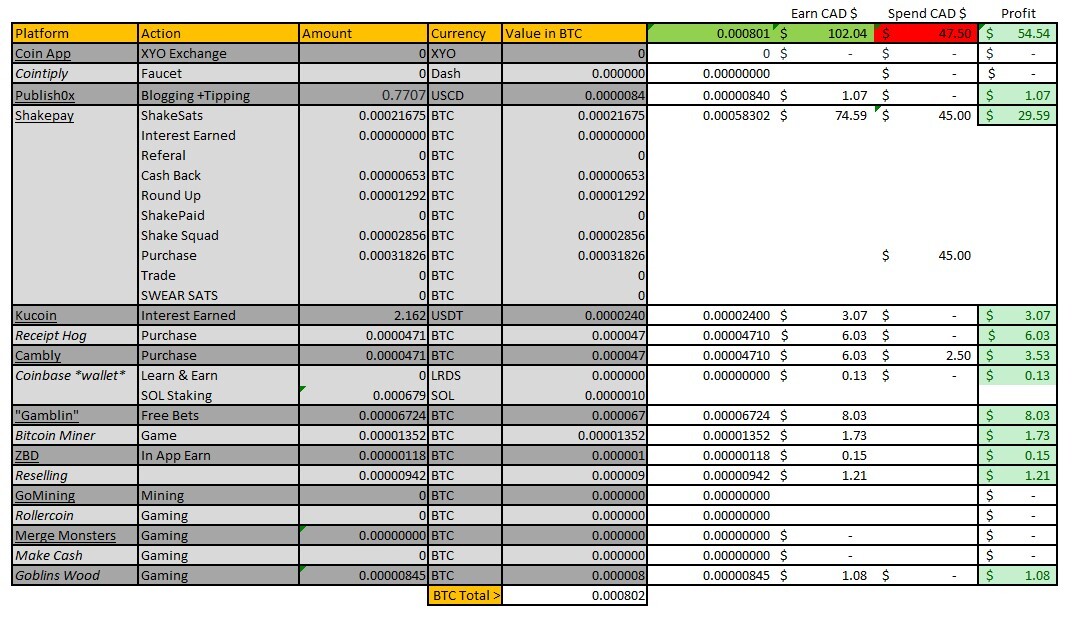Select the 2.162 amount cell
The height and width of the screenshot is (619, 1081).
coord(363,316)
